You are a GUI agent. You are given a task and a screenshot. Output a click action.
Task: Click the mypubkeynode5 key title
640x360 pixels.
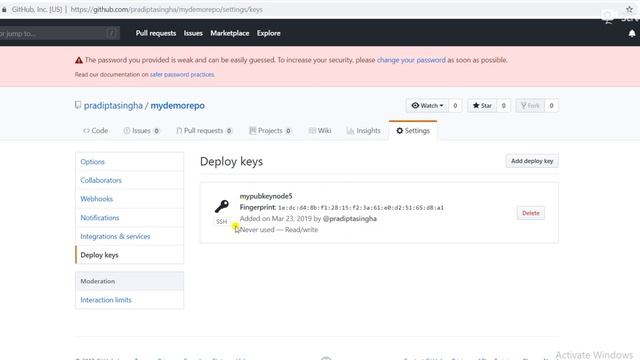pyautogui.click(x=266, y=196)
